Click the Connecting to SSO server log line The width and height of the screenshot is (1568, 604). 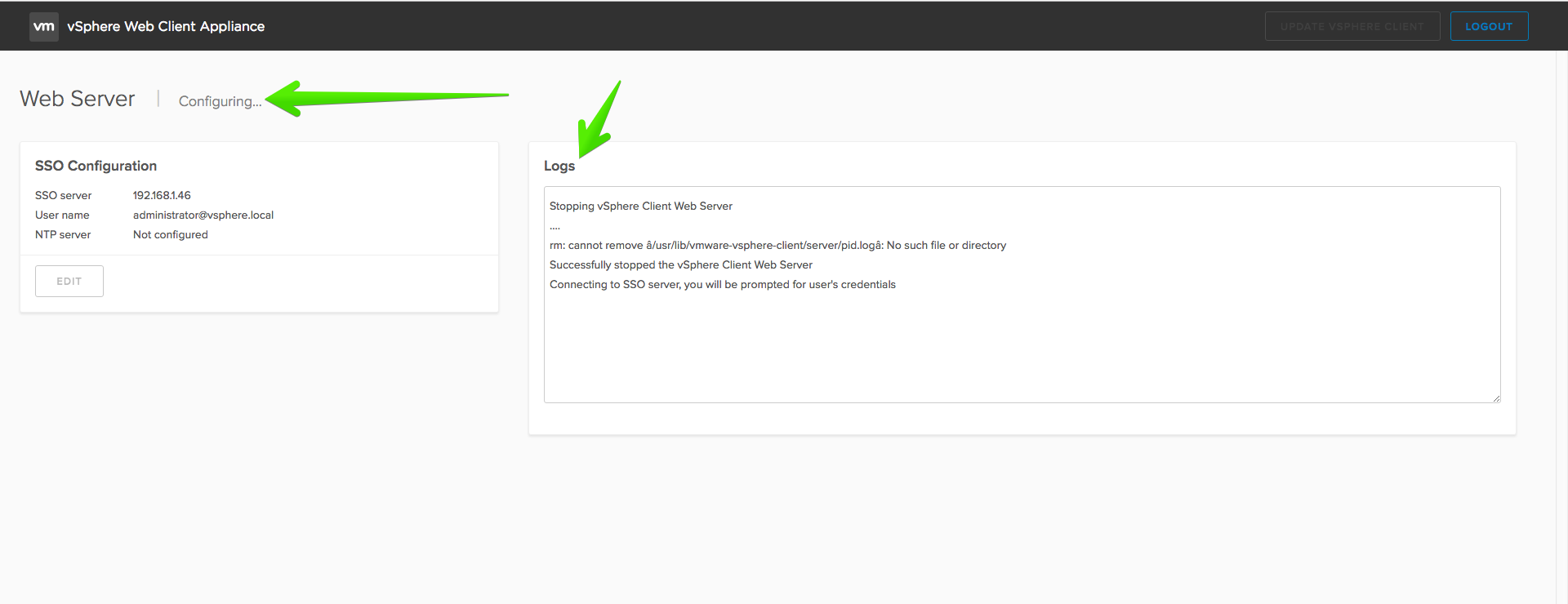723,284
